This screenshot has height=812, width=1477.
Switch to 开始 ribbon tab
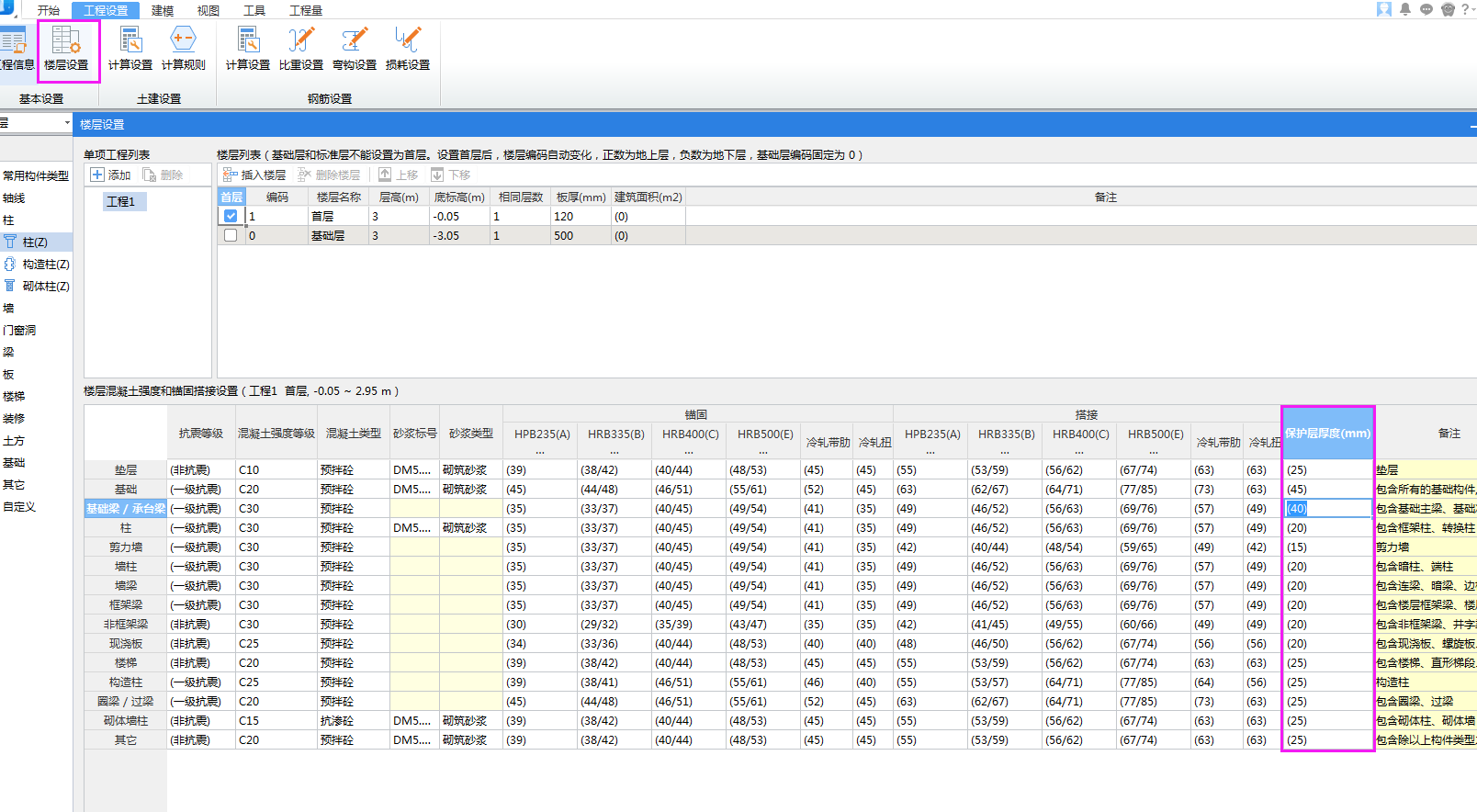click(x=49, y=10)
